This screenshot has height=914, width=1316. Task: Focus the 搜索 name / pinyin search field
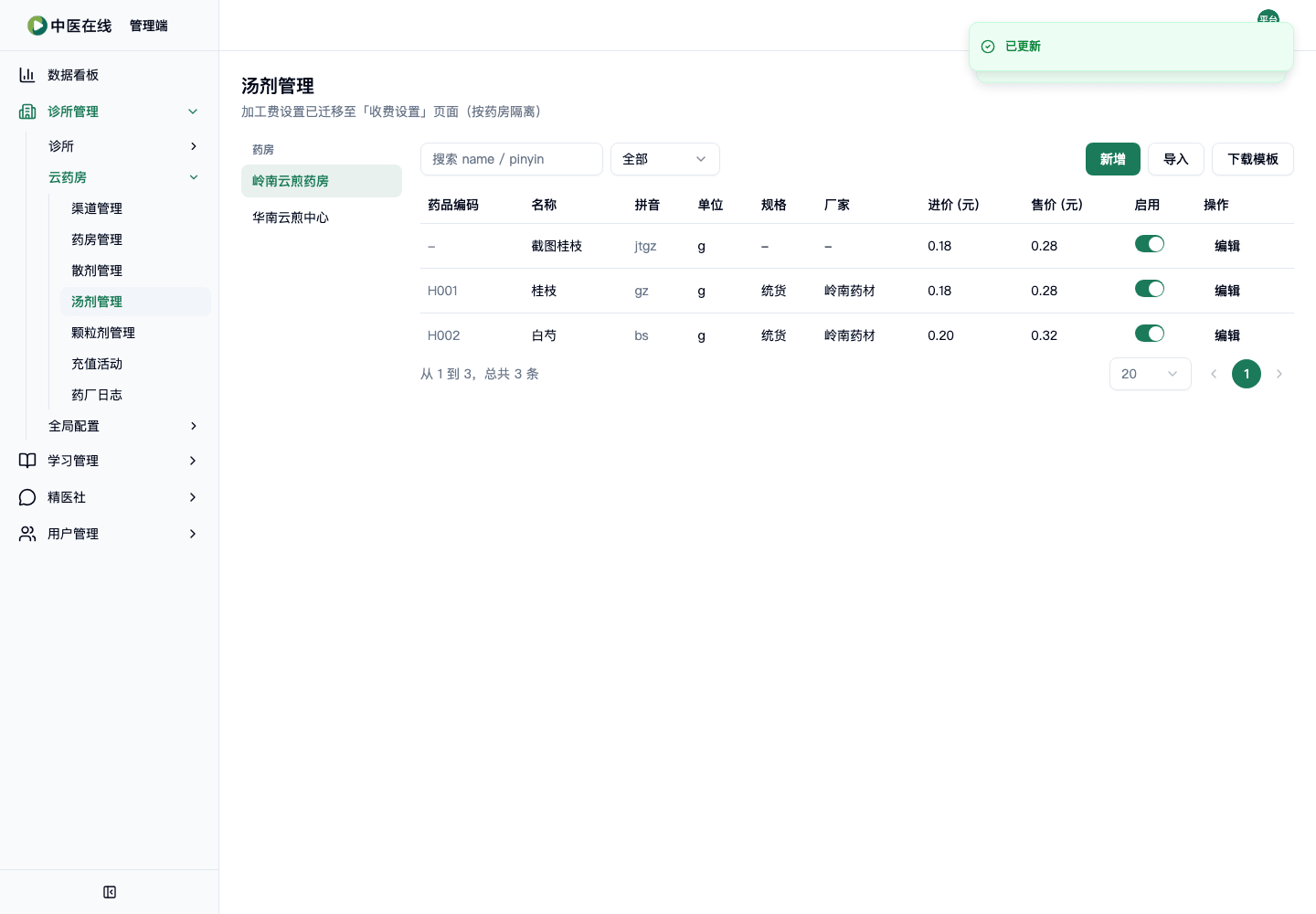[512, 159]
